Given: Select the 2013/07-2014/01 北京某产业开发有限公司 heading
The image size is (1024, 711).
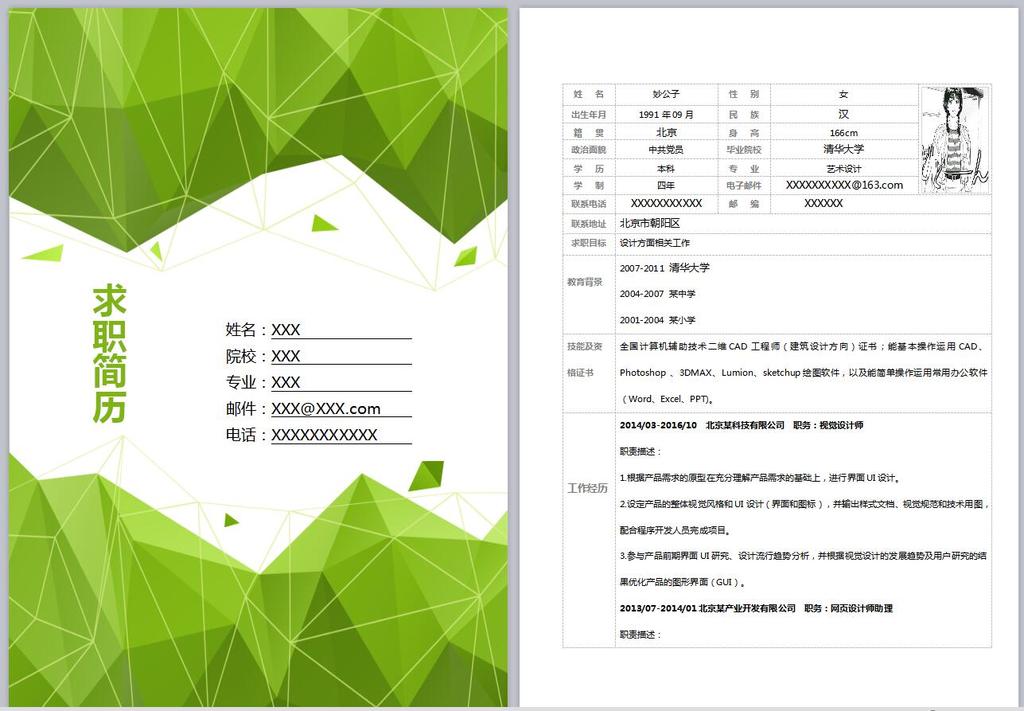Looking at the screenshot, I should [x=756, y=608].
